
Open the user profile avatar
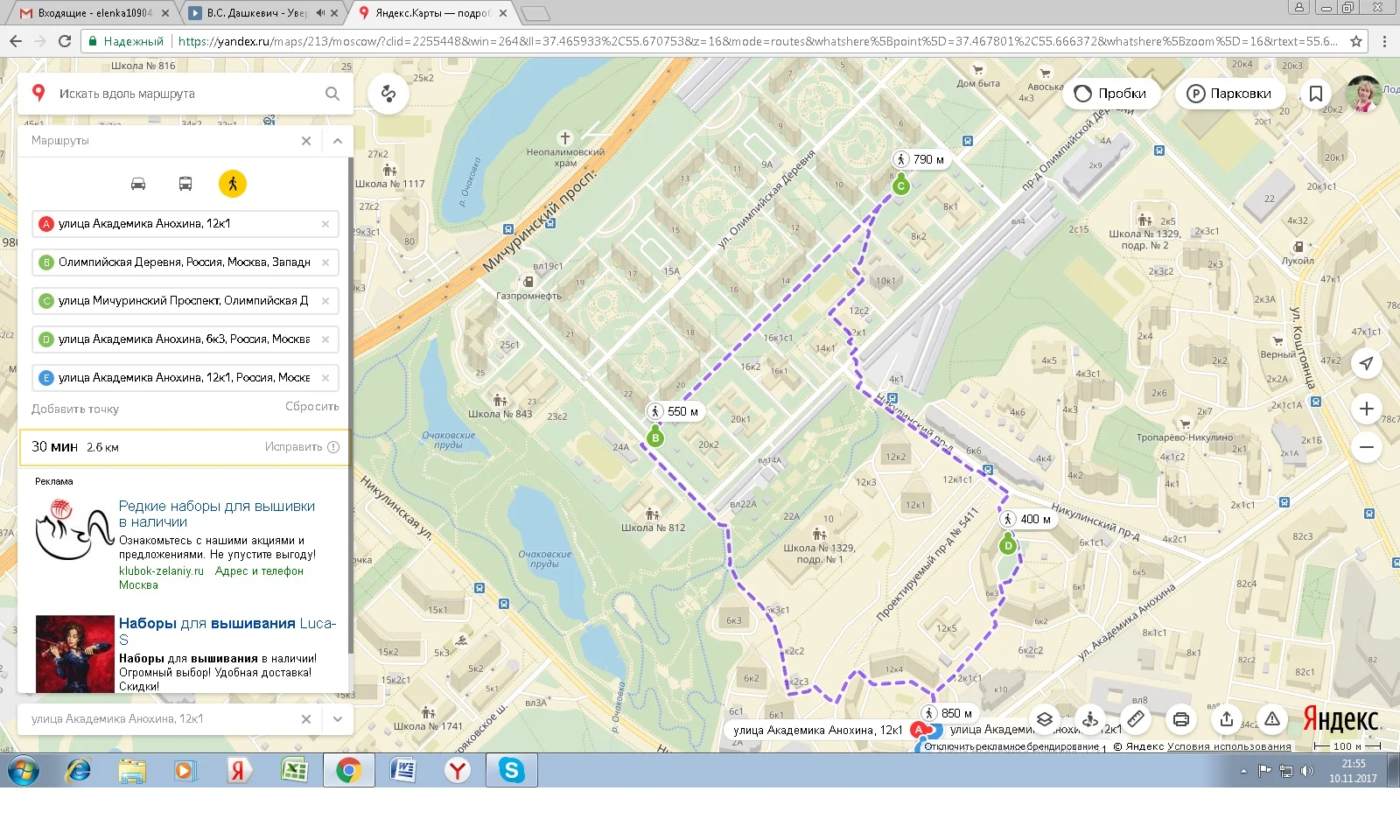click(1363, 94)
